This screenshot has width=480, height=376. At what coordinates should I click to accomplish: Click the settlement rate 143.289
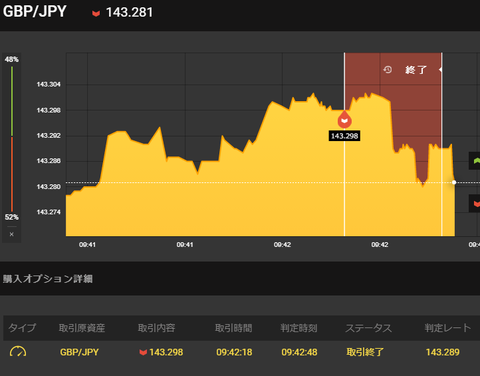[x=443, y=352]
